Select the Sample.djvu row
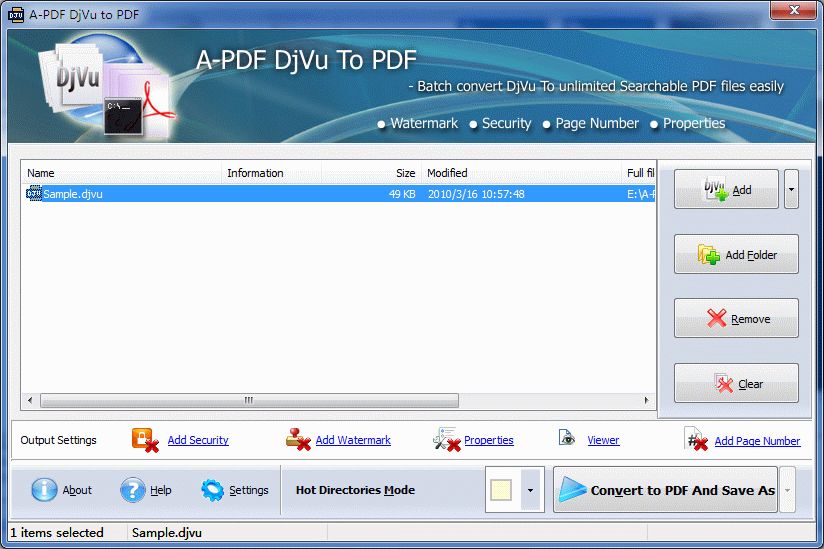 pyautogui.click(x=338, y=194)
